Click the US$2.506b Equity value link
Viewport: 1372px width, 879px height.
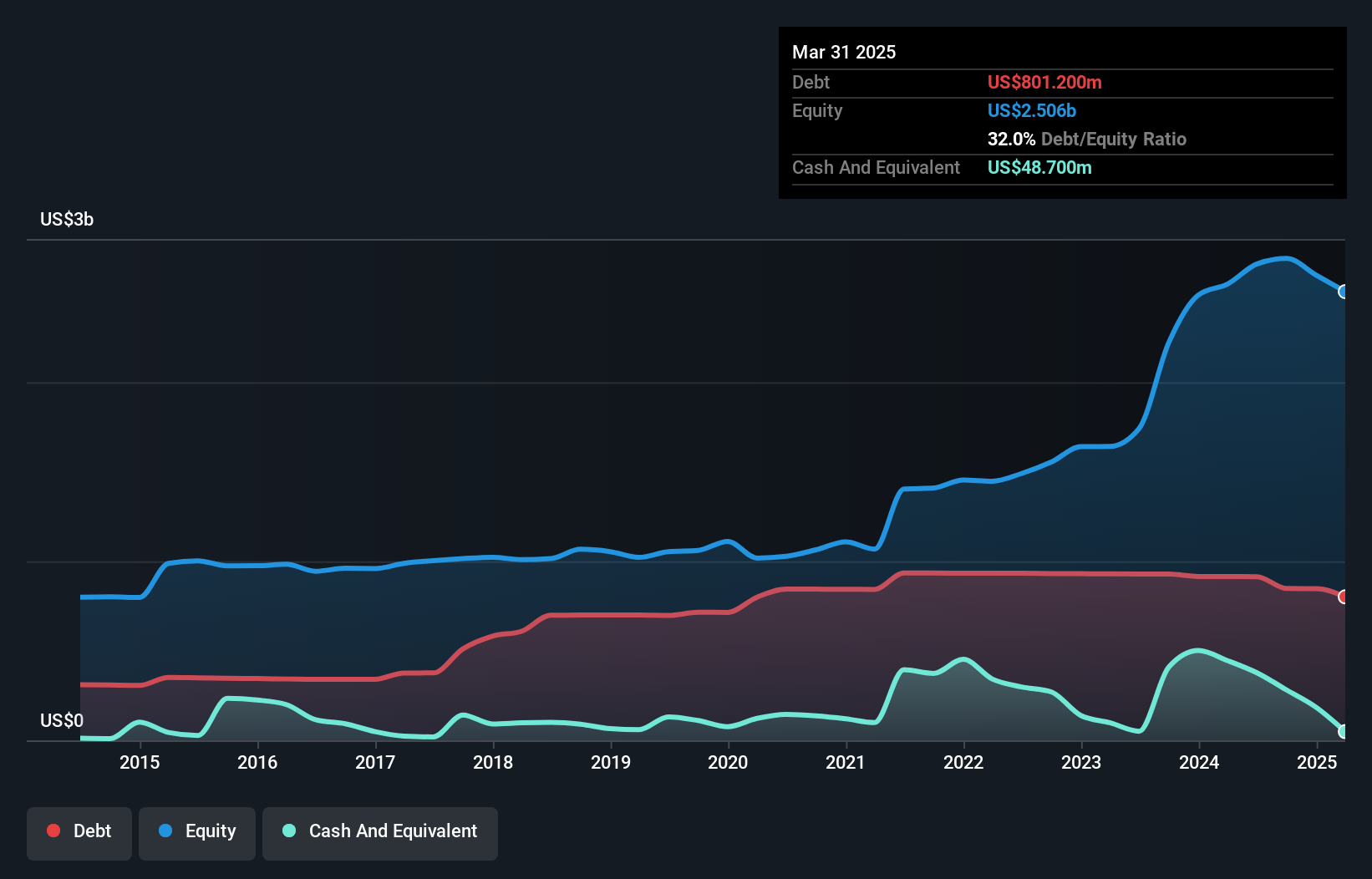(1032, 110)
